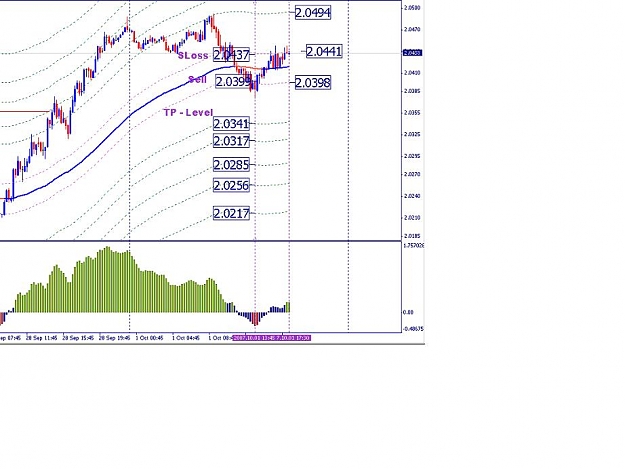Viewport: 625px width, 469px height.
Task: Click the 2.0399 sell price label
Action: tap(234, 82)
